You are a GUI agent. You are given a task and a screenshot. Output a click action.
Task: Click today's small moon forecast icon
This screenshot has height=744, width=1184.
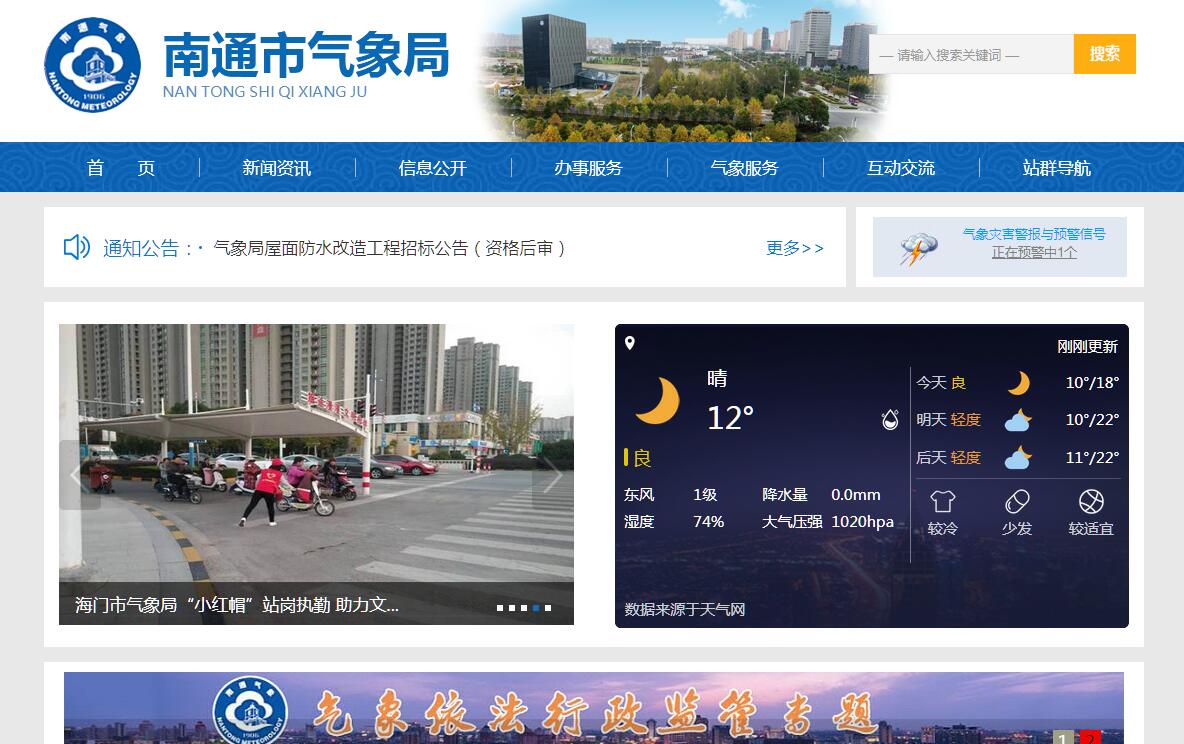tap(1018, 383)
